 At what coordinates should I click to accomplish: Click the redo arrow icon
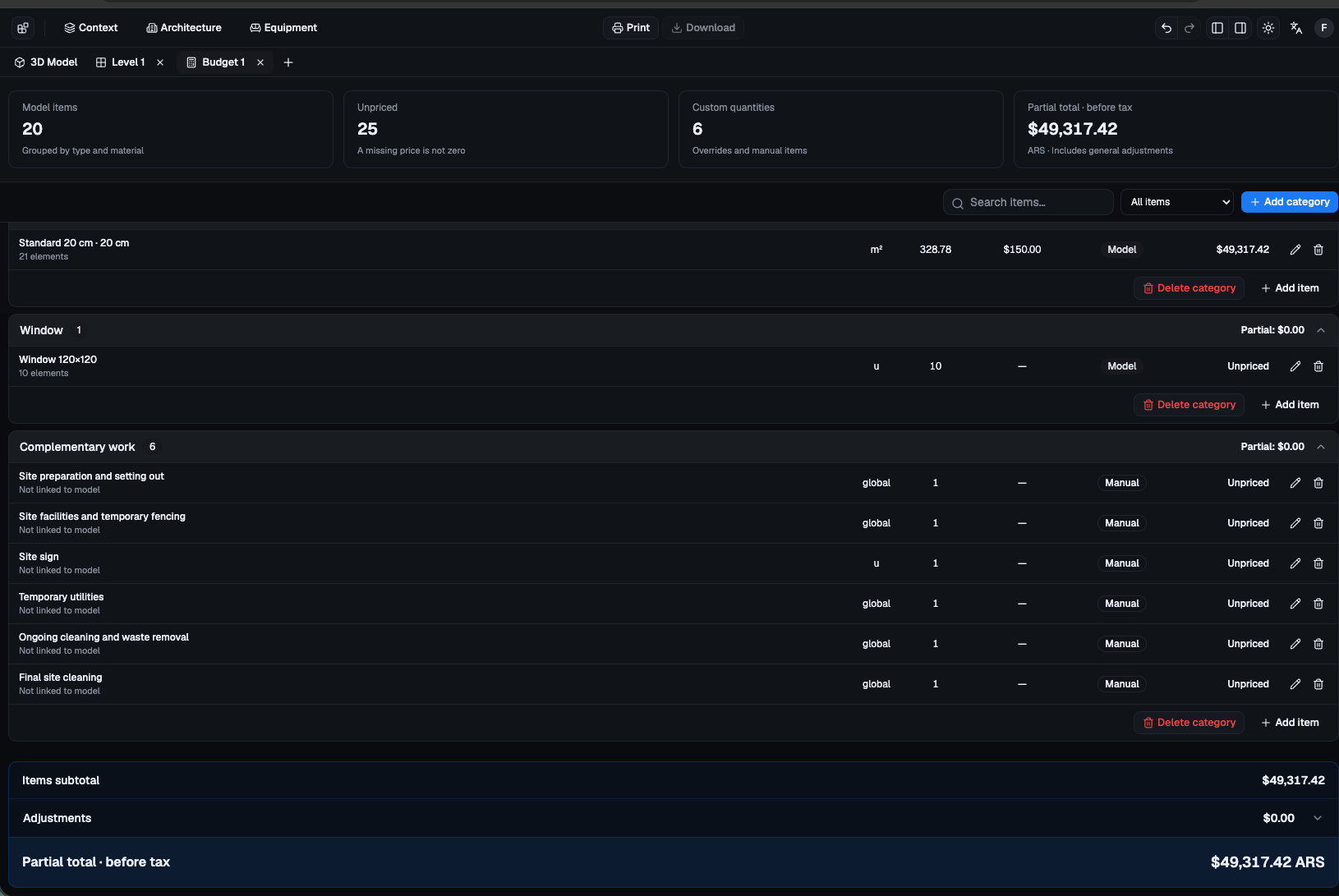(x=1189, y=28)
